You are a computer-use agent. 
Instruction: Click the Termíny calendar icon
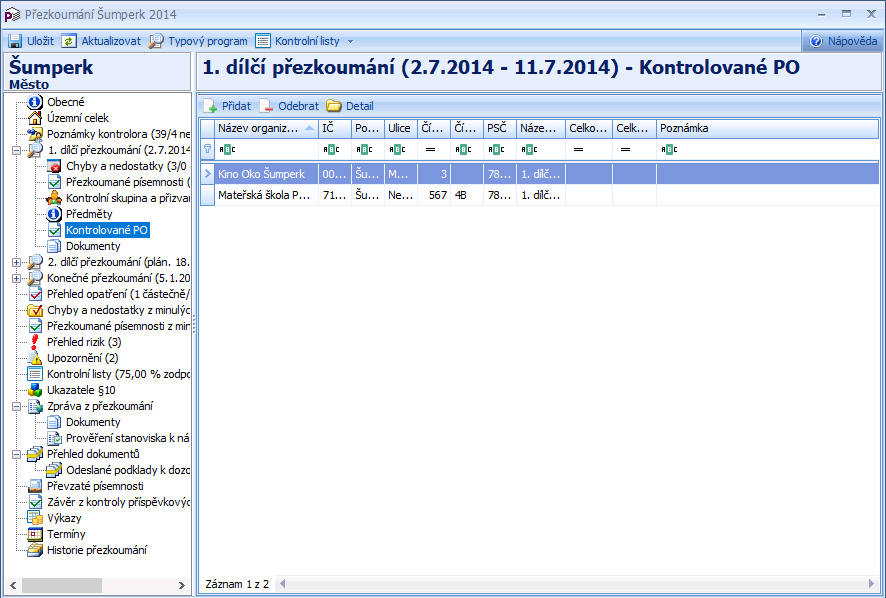35,534
